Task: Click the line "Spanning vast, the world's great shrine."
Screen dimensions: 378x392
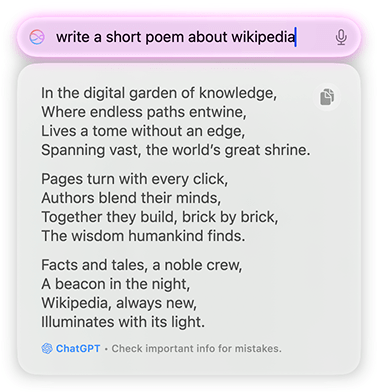Action: tap(176, 150)
